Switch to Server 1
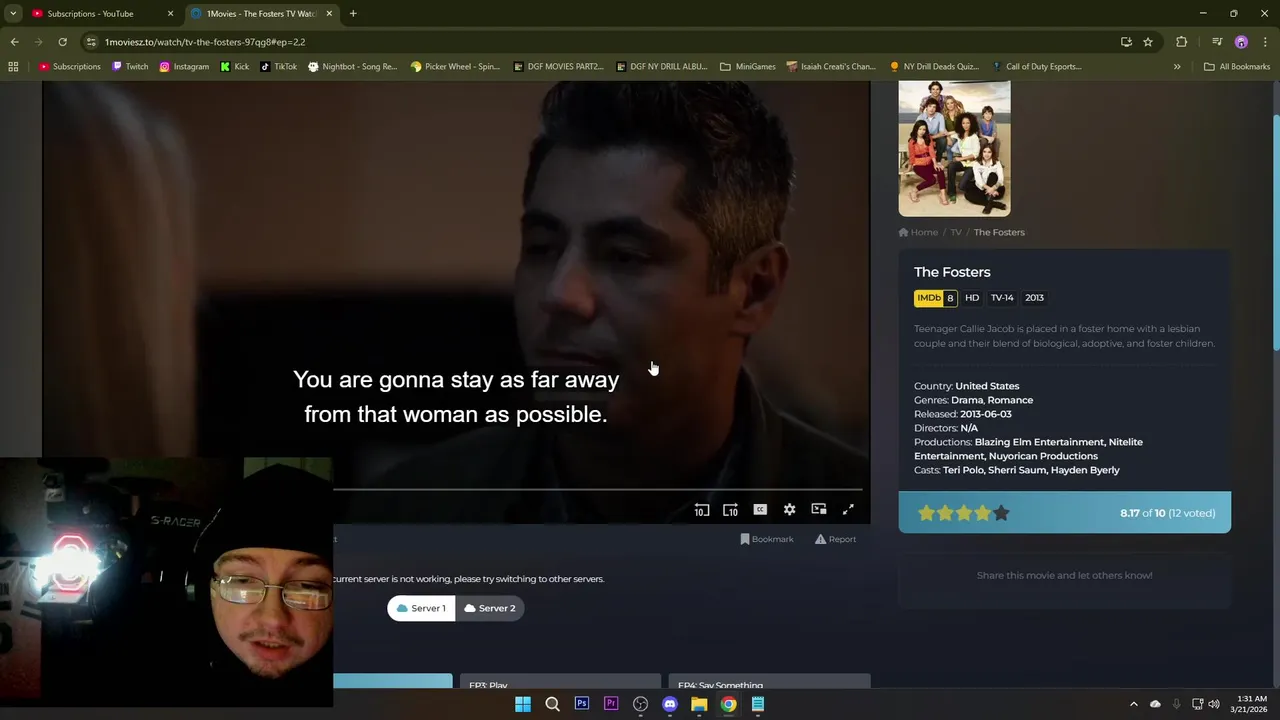The width and height of the screenshot is (1280, 720). [421, 608]
